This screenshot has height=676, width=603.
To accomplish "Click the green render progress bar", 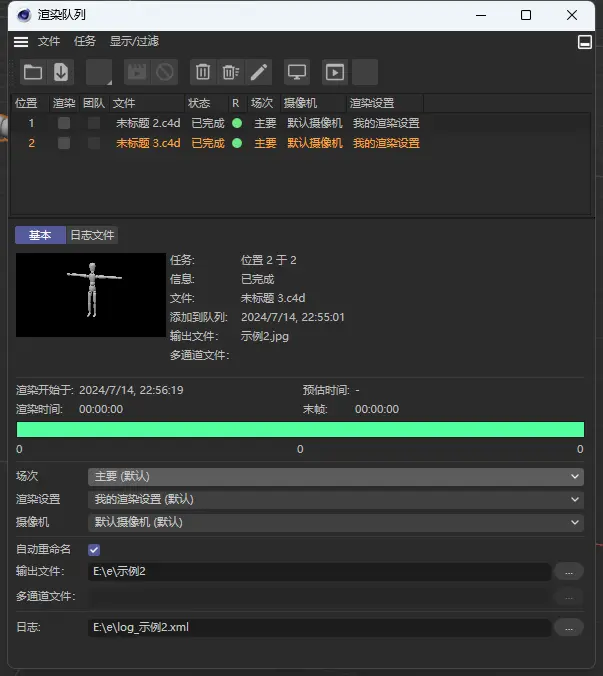I will coord(300,429).
